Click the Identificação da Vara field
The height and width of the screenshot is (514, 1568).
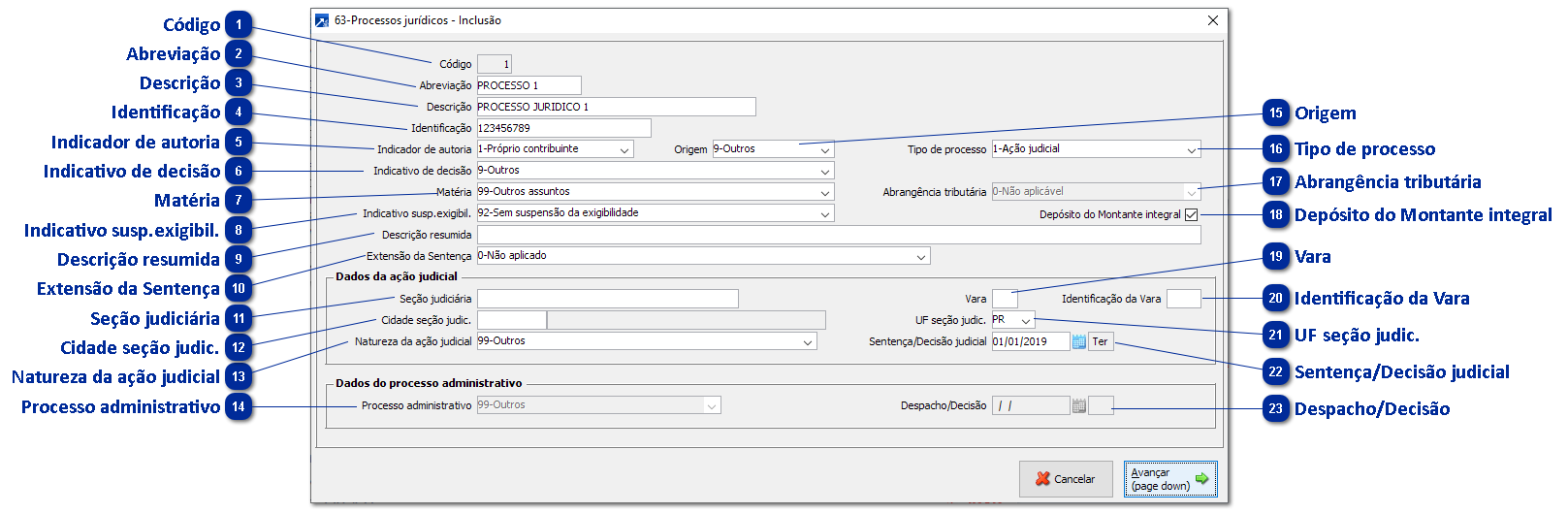[x=1184, y=299]
